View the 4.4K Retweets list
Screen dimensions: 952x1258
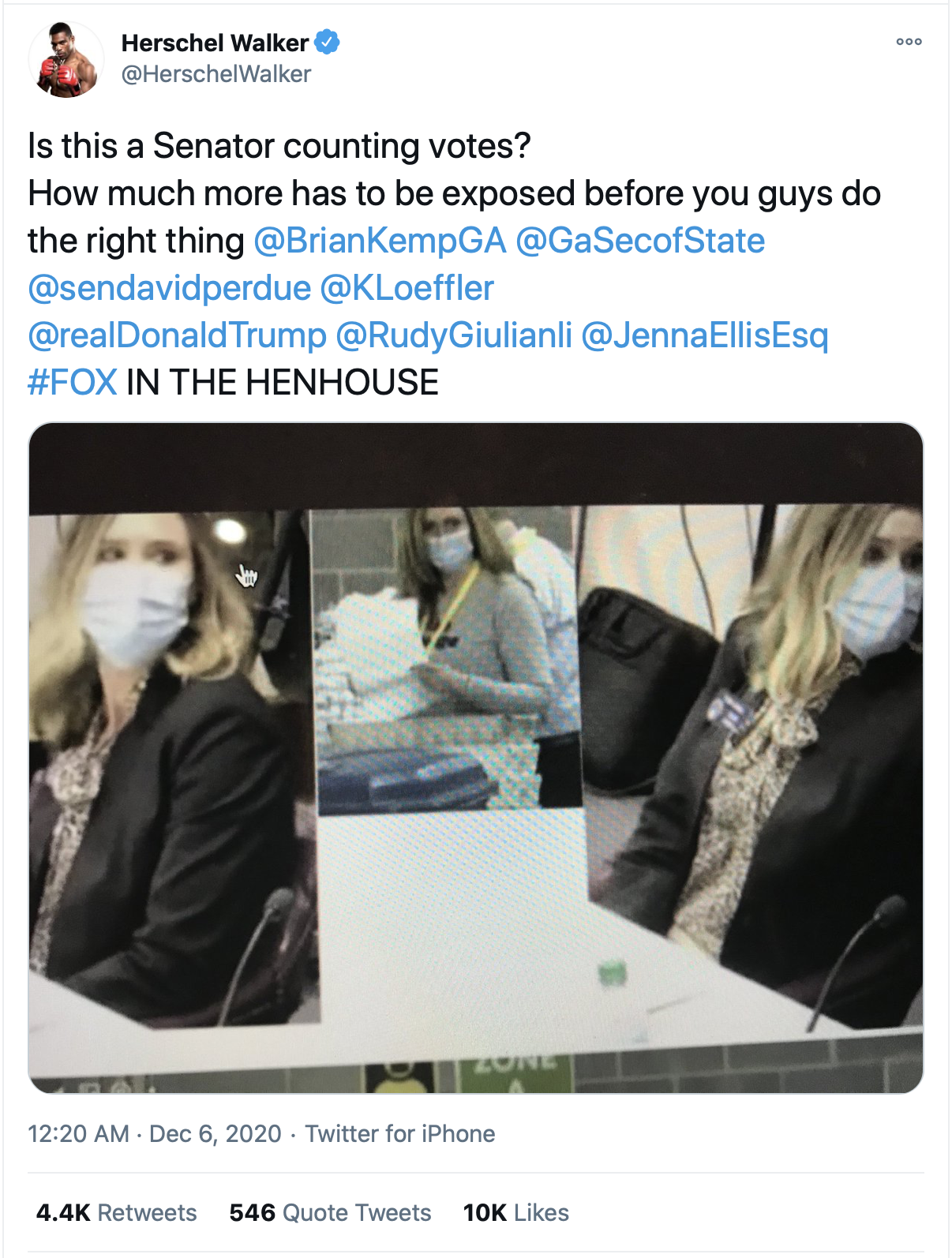[116, 1213]
